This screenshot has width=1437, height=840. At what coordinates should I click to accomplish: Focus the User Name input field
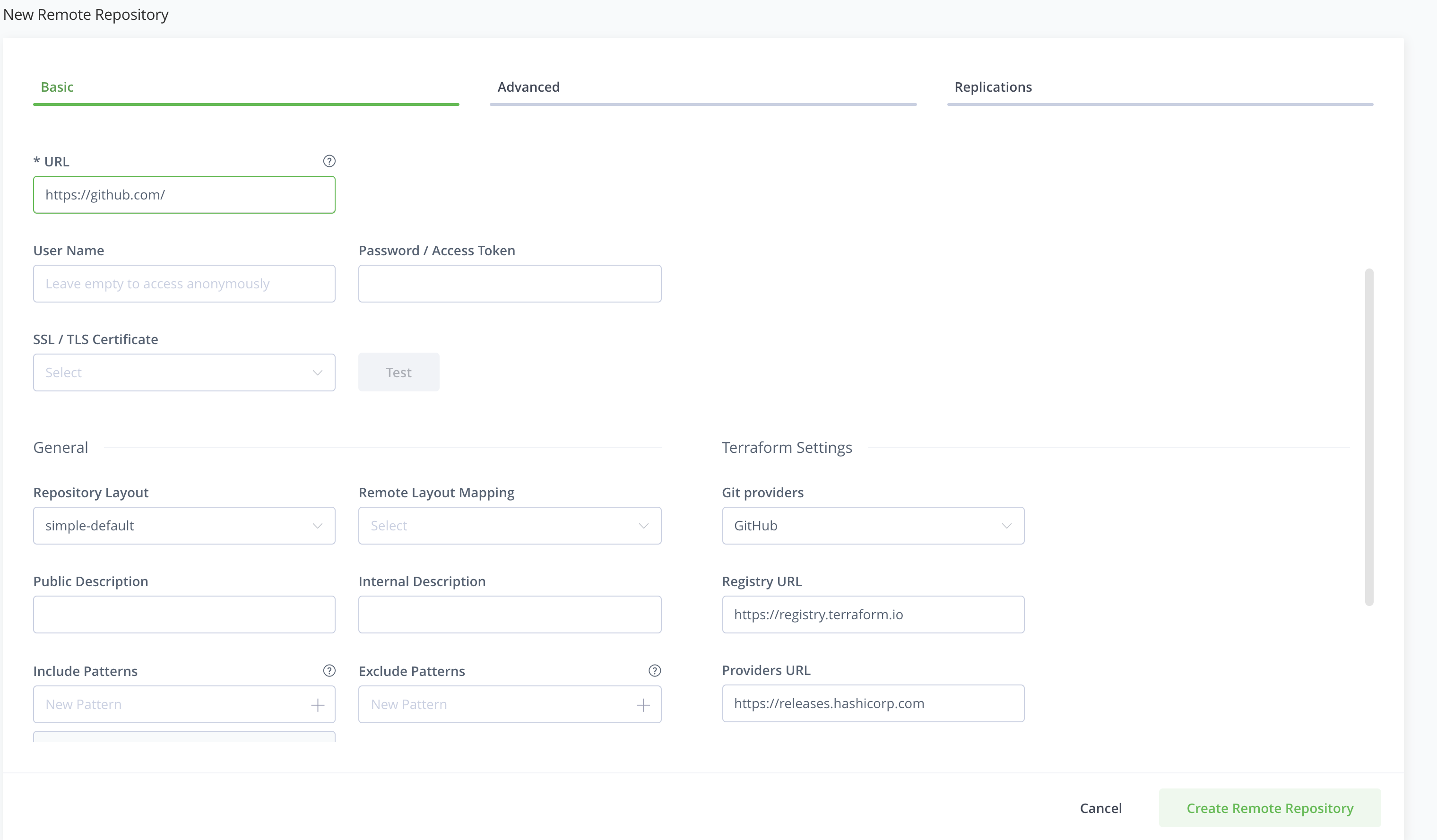183,284
